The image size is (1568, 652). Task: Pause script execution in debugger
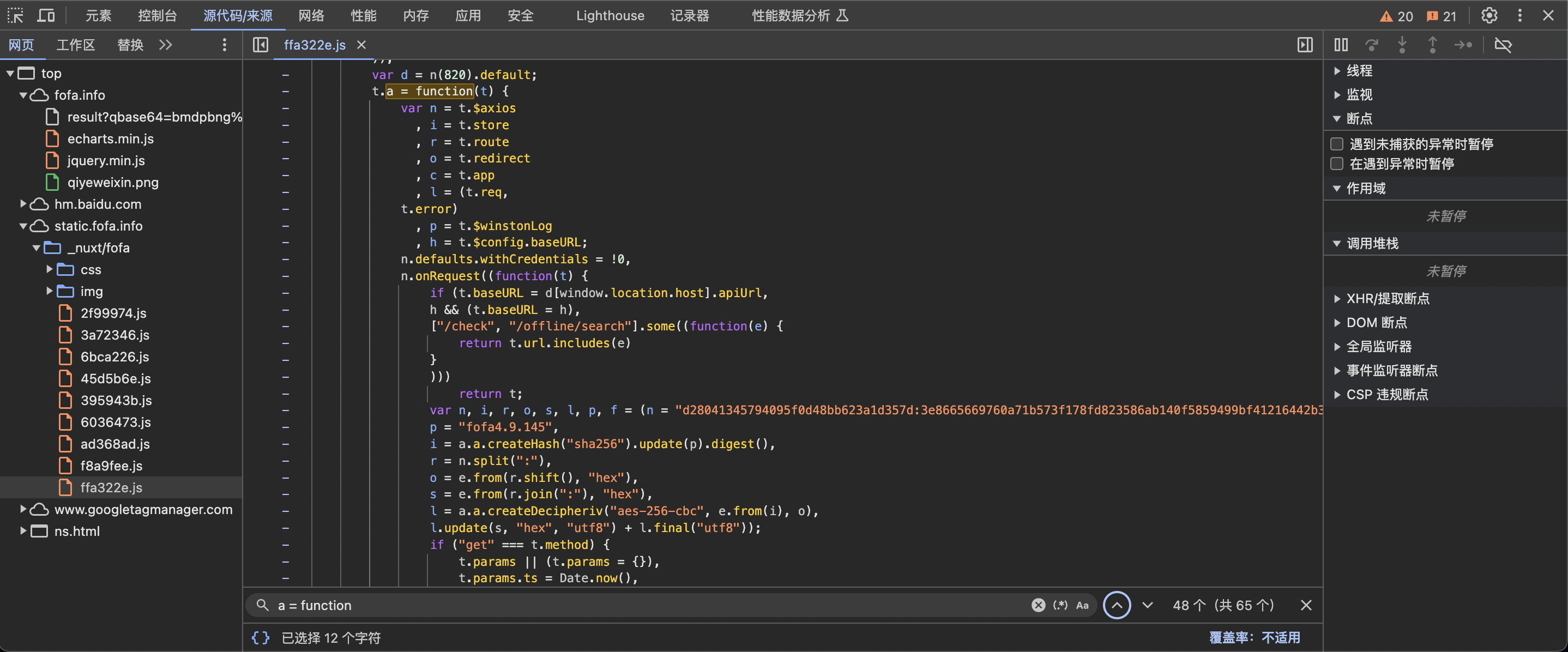(1341, 45)
